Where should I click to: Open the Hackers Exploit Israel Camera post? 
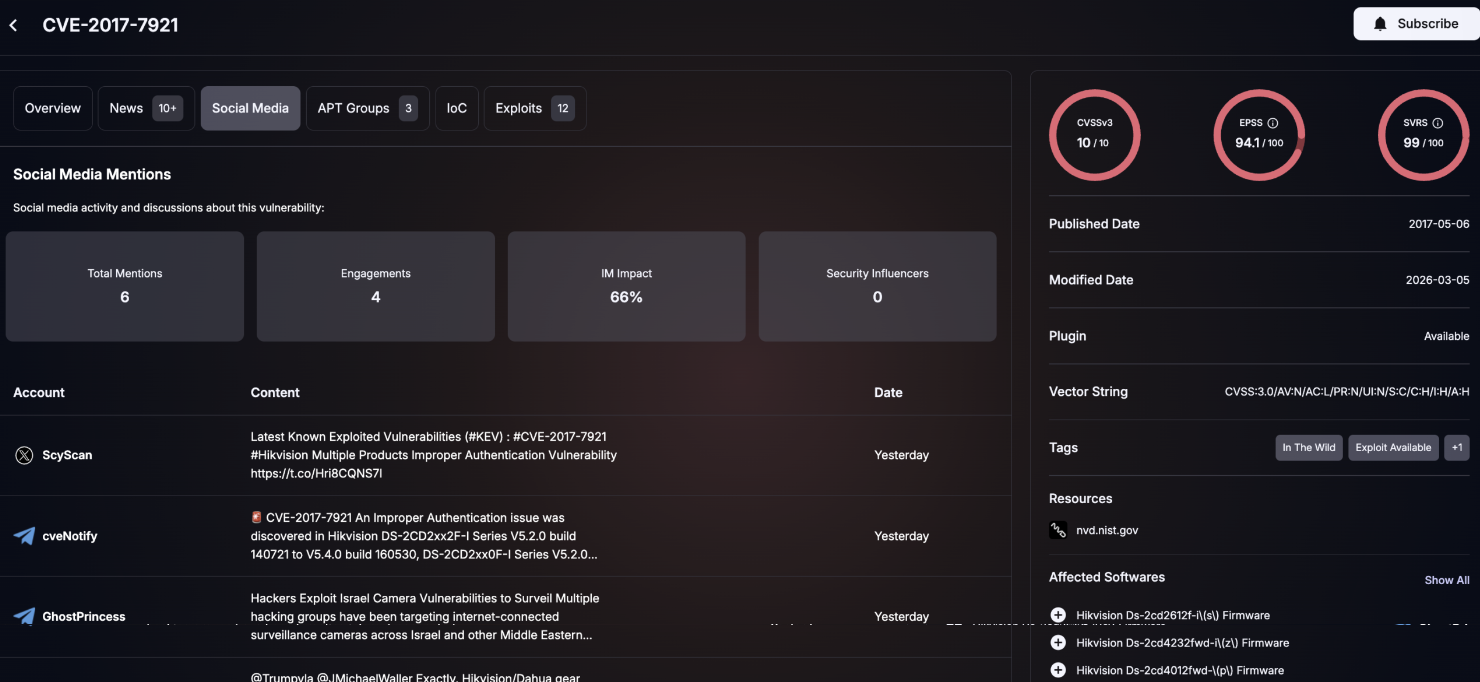(425, 617)
